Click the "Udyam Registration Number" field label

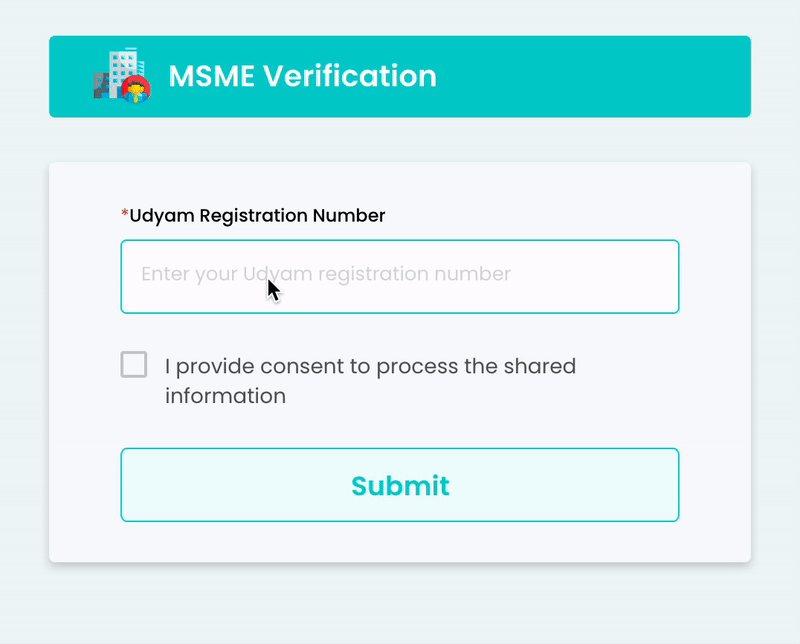point(257,215)
